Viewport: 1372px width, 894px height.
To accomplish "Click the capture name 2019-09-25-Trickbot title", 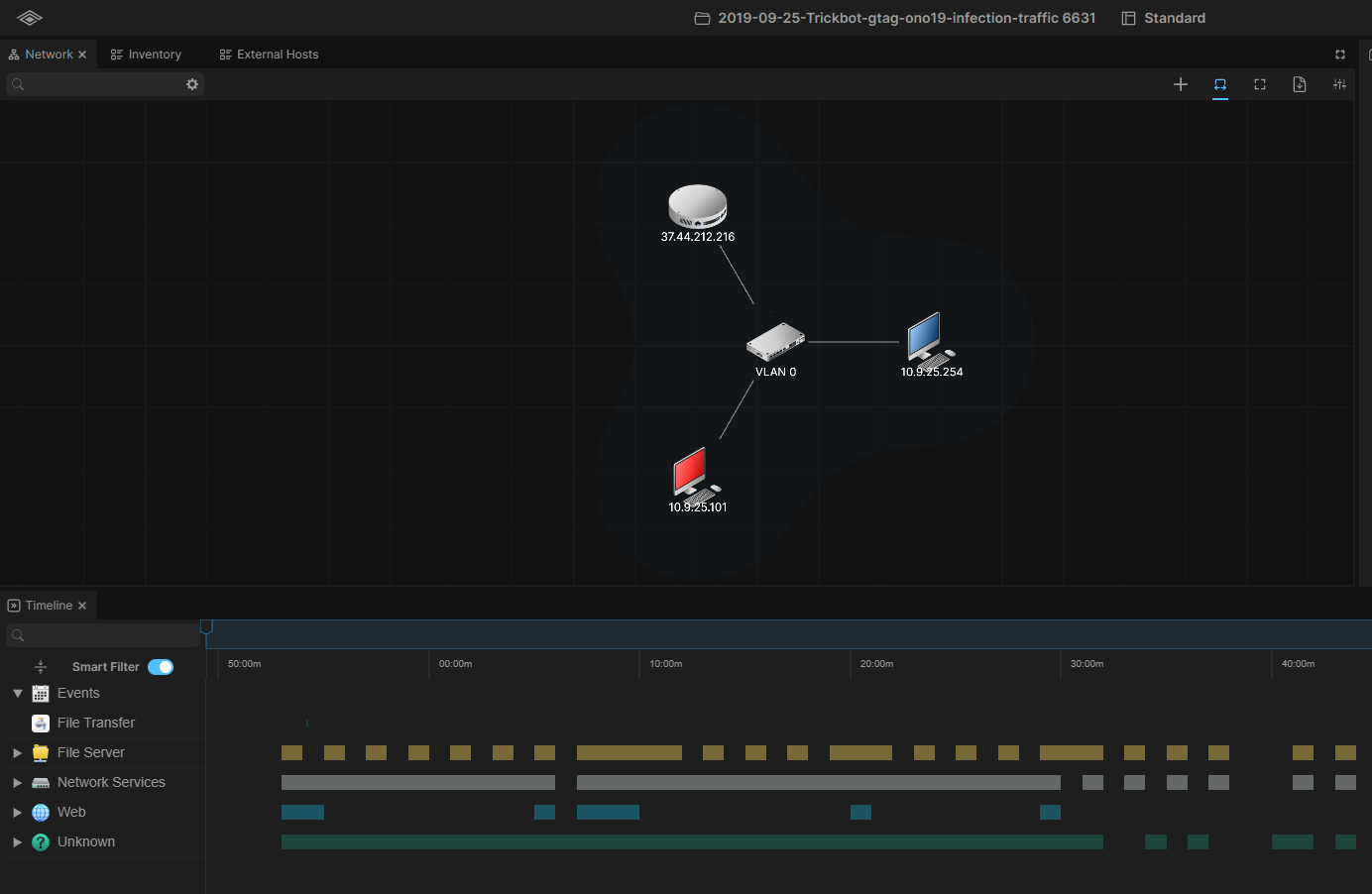I will click(x=907, y=18).
